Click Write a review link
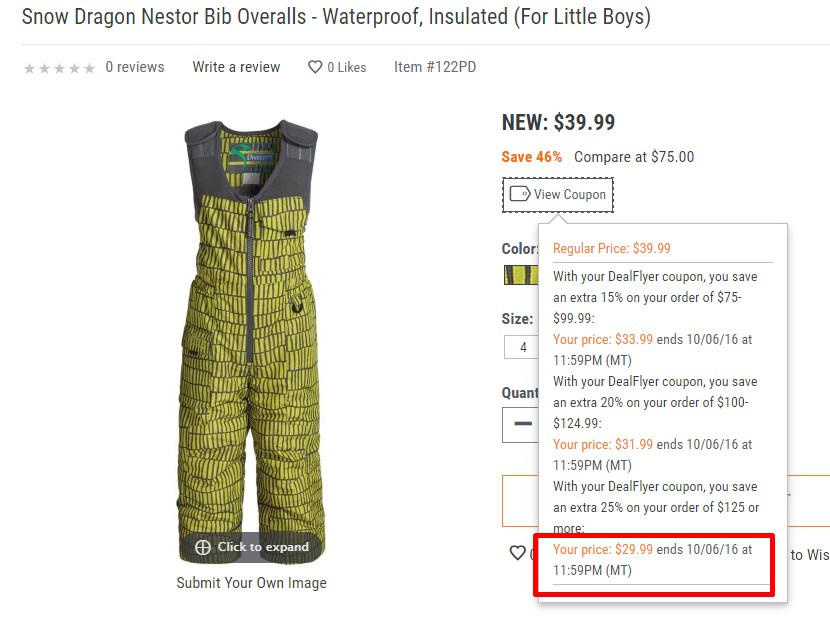 coord(236,67)
